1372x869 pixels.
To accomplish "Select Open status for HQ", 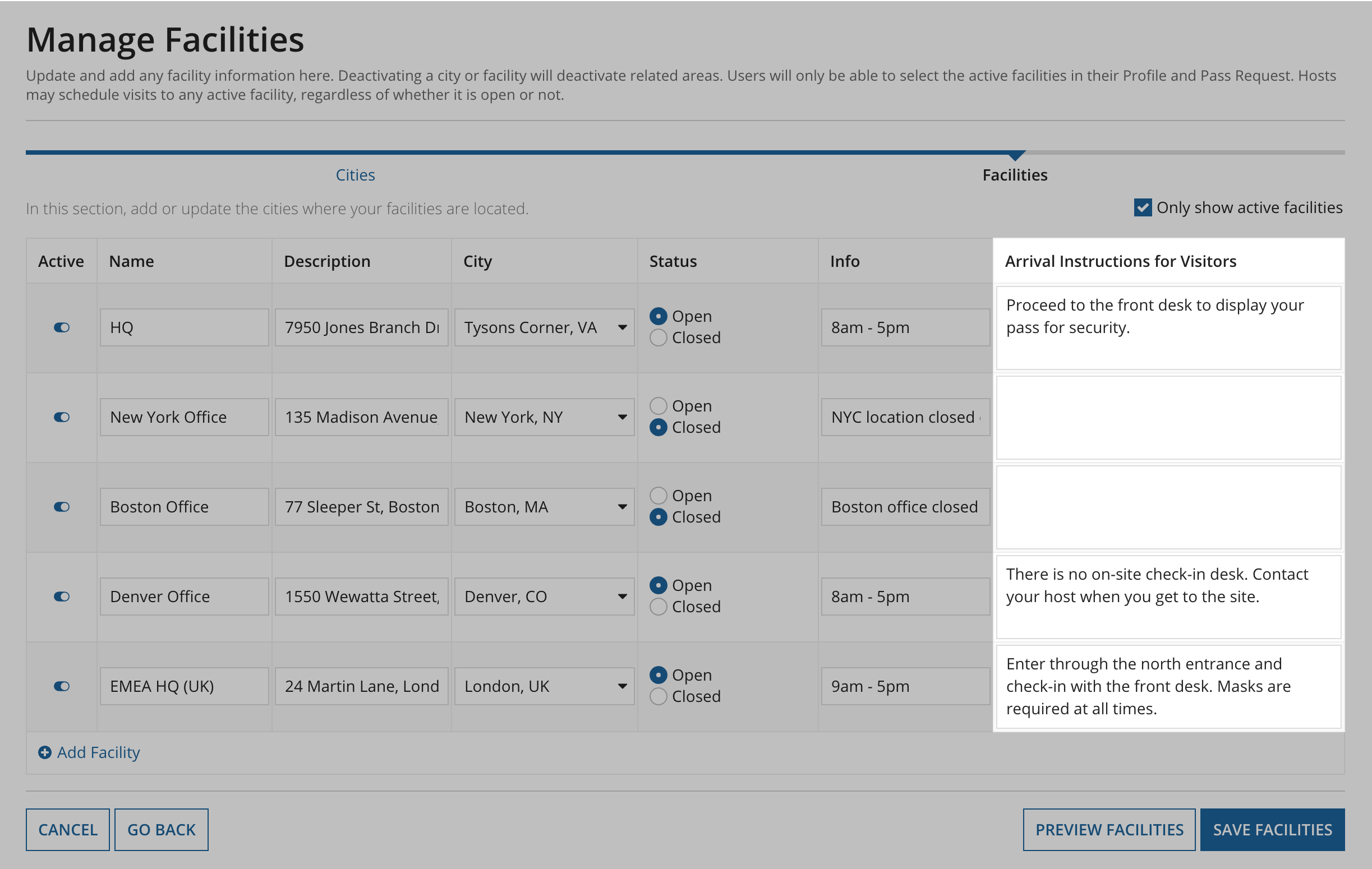I will point(658,316).
